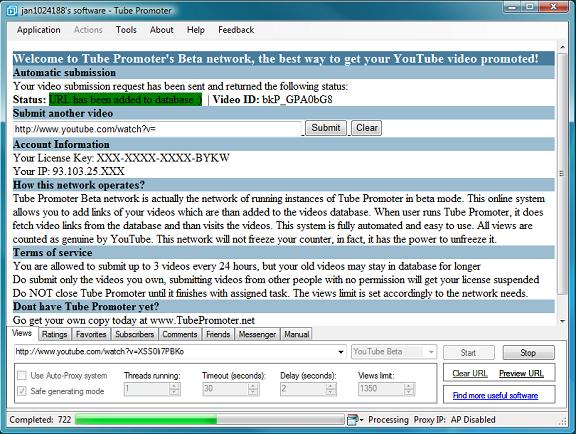576x434 pixels.
Task: Switch to the Messenger tab
Action: point(257,334)
